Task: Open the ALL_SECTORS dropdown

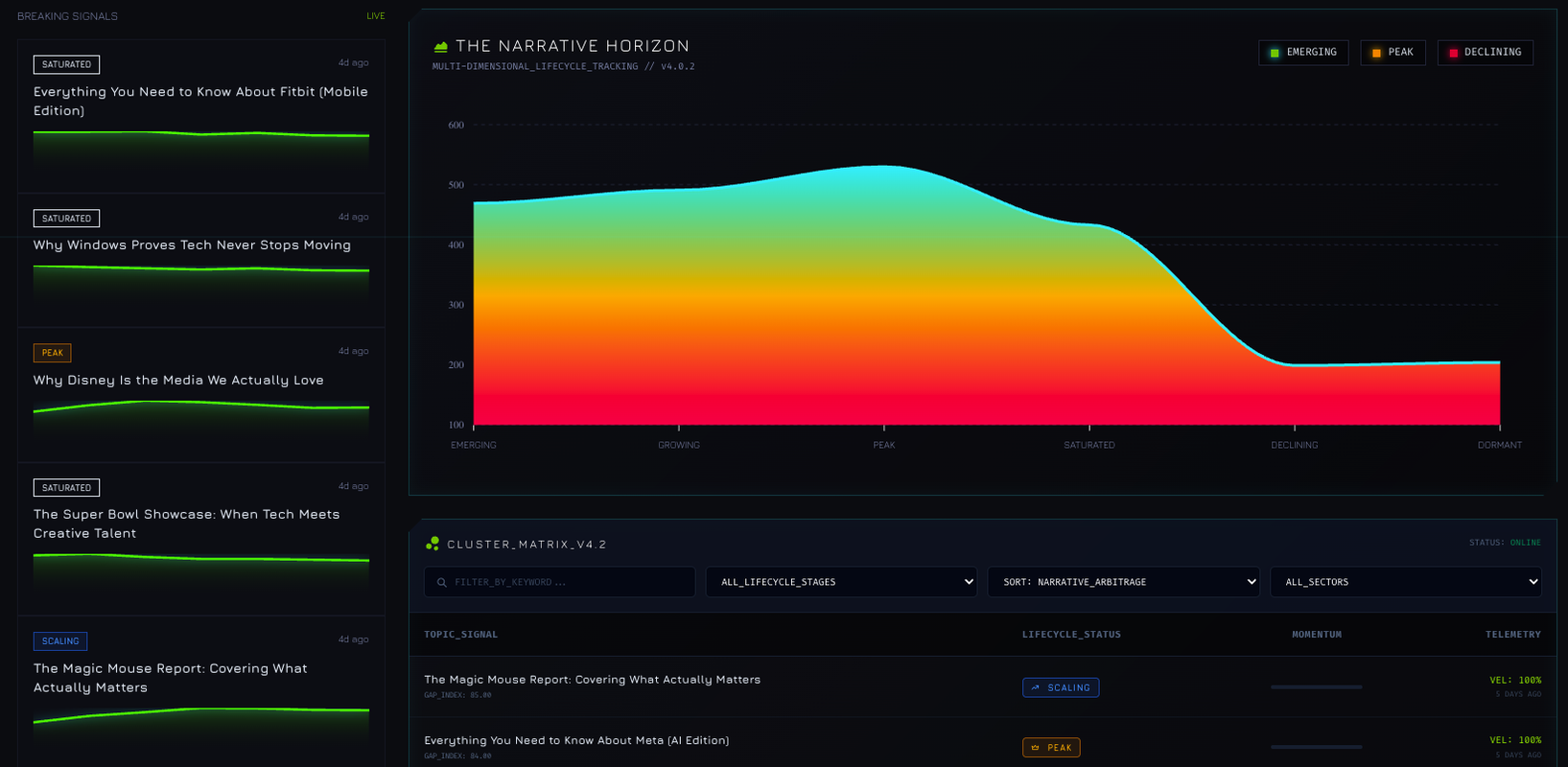Action: [1406, 582]
